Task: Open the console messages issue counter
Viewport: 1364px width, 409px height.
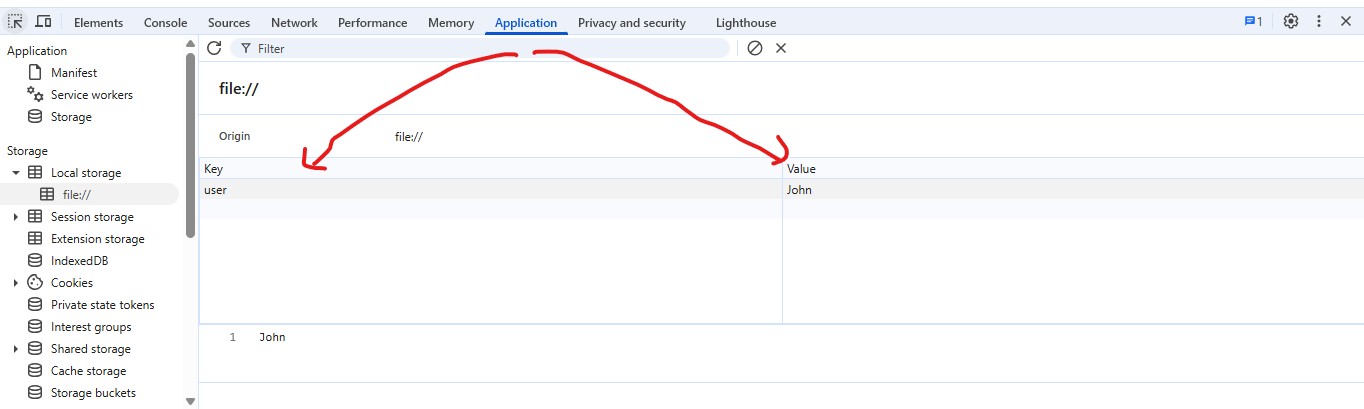Action: click(x=1253, y=21)
